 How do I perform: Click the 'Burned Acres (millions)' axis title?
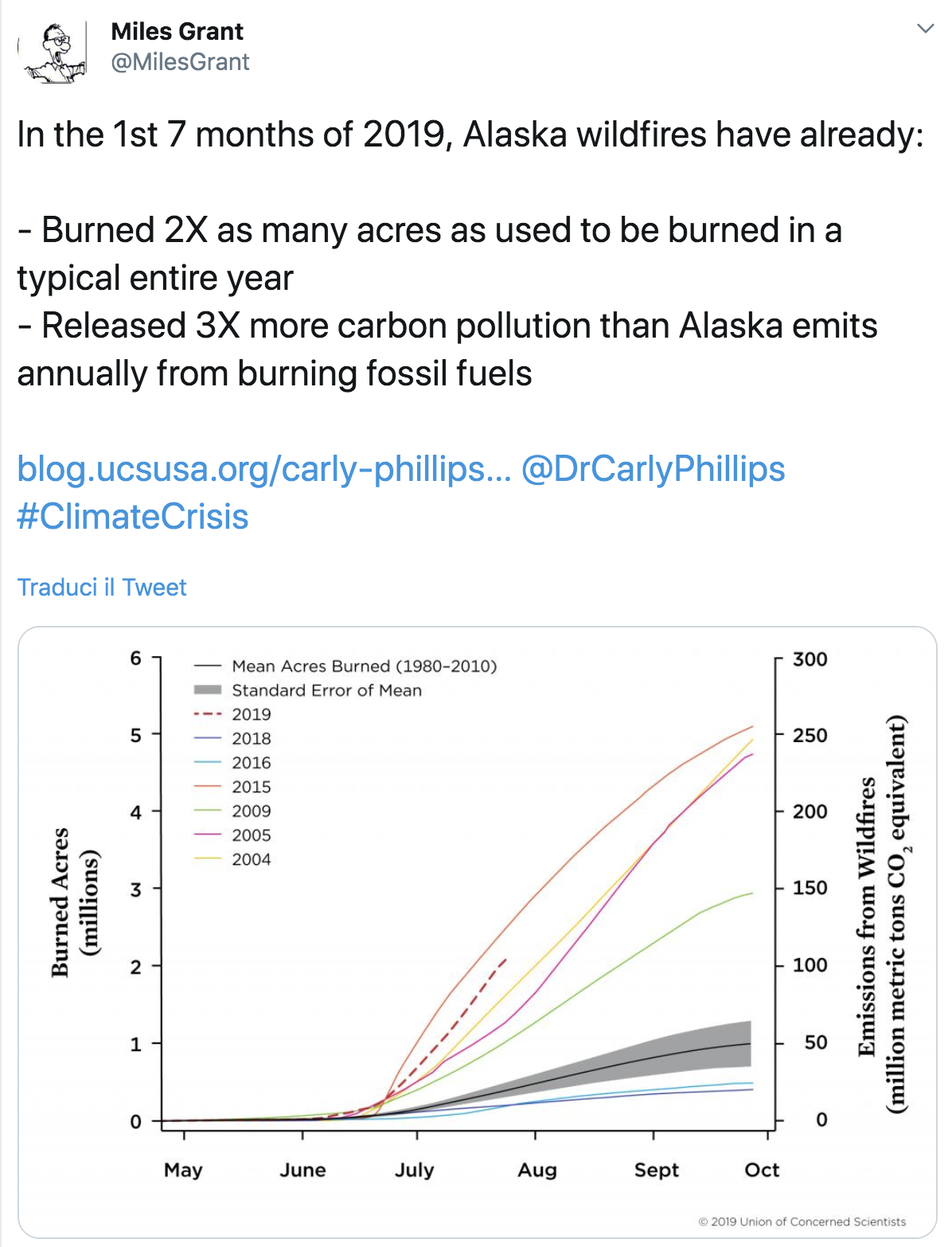pos(74,902)
